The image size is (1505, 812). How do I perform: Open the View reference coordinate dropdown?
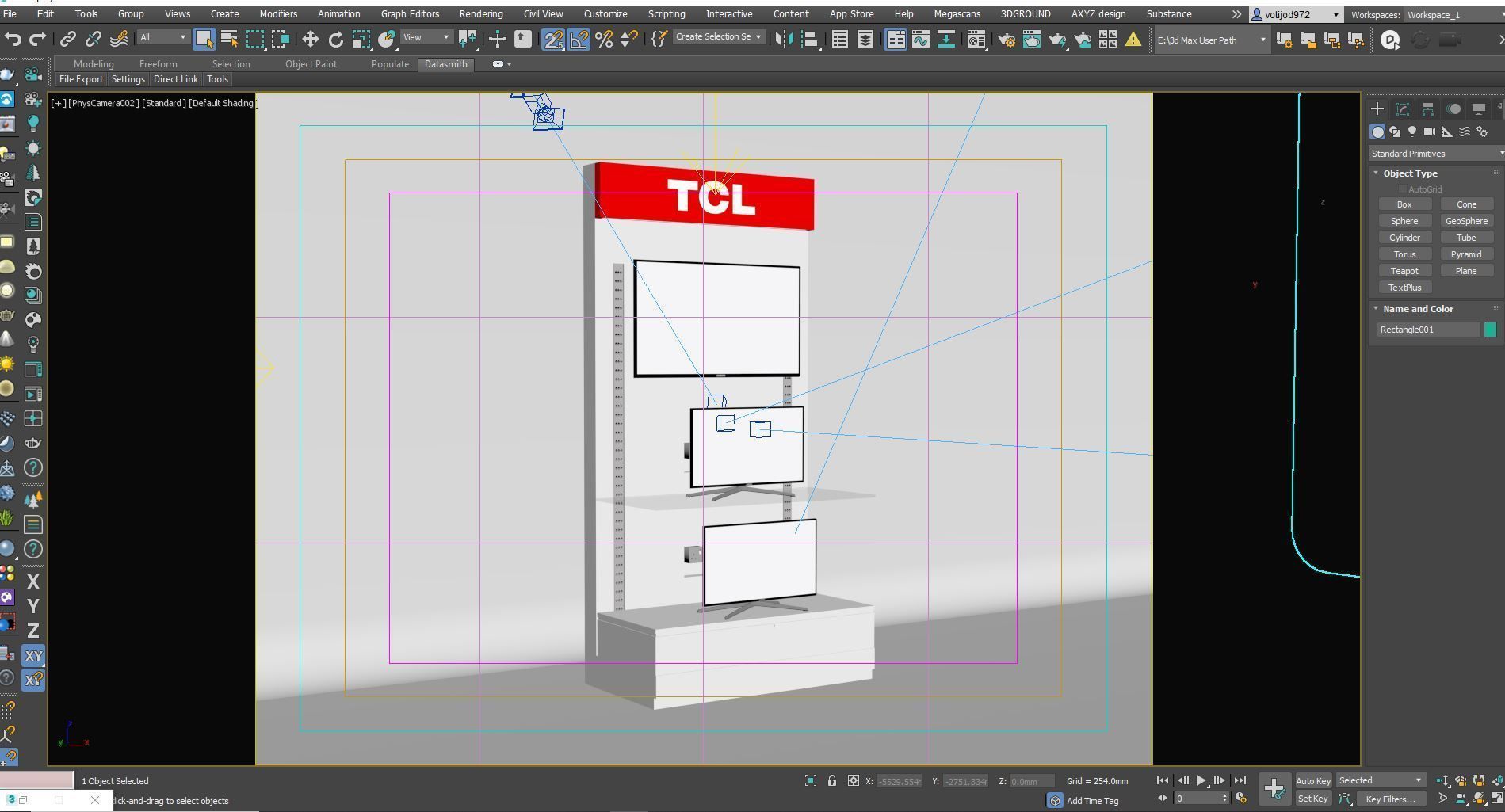coord(426,37)
